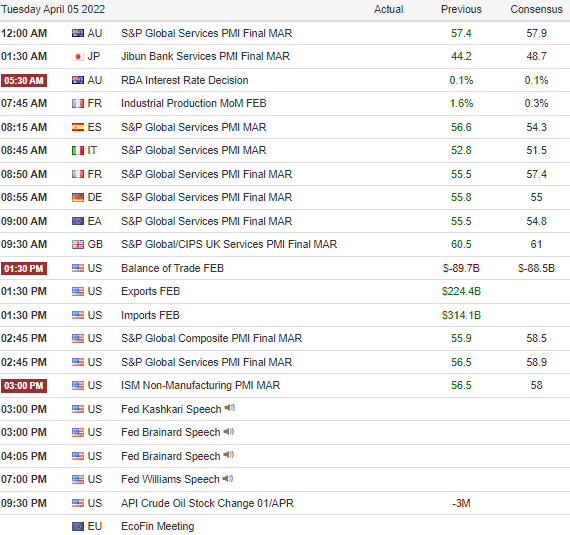Screen dimensions: 570x535
Task: Open Balance of Trade FEB event
Action: coord(172,268)
